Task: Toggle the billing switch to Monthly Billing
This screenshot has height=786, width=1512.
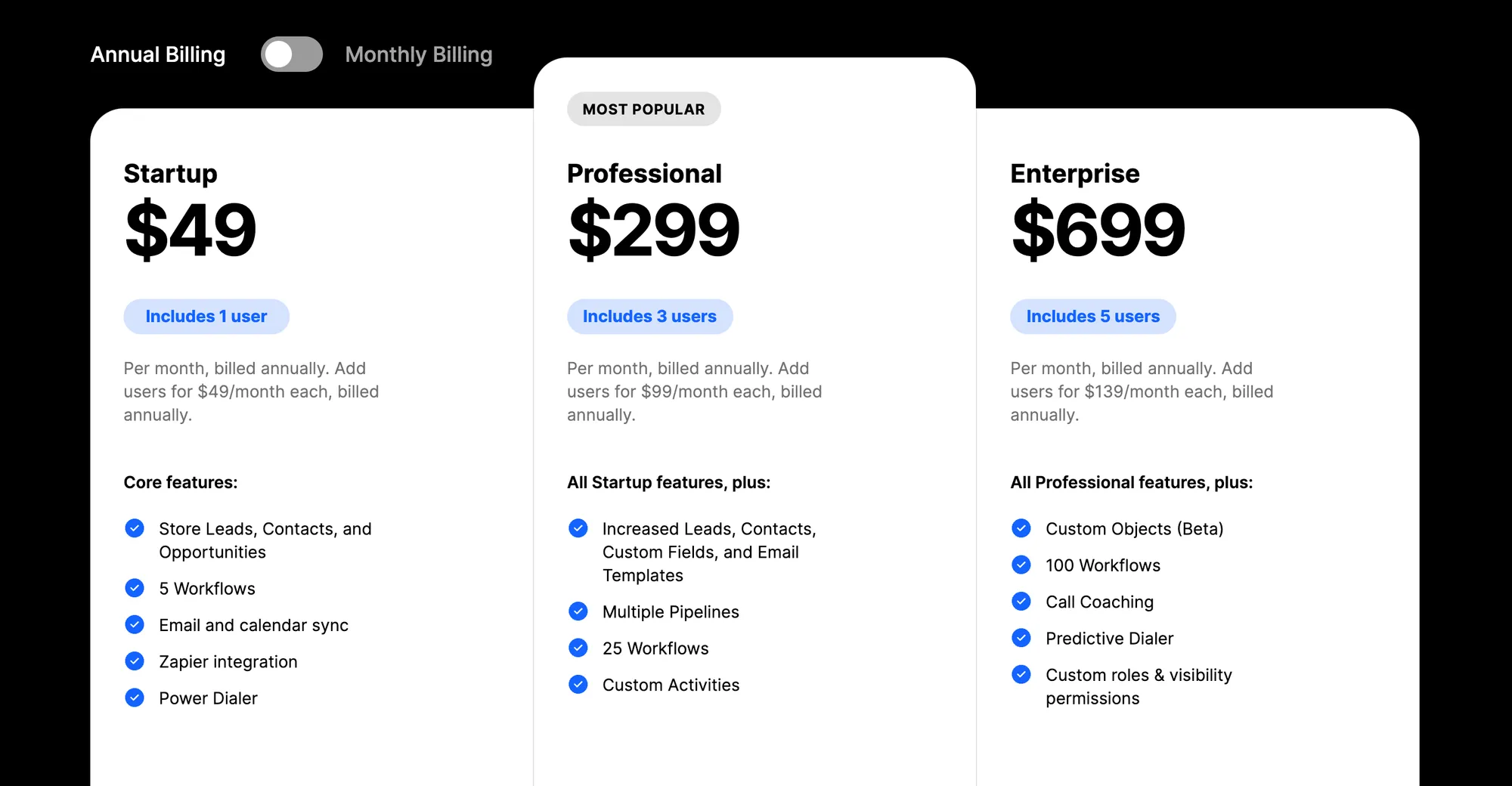Action: 292,54
